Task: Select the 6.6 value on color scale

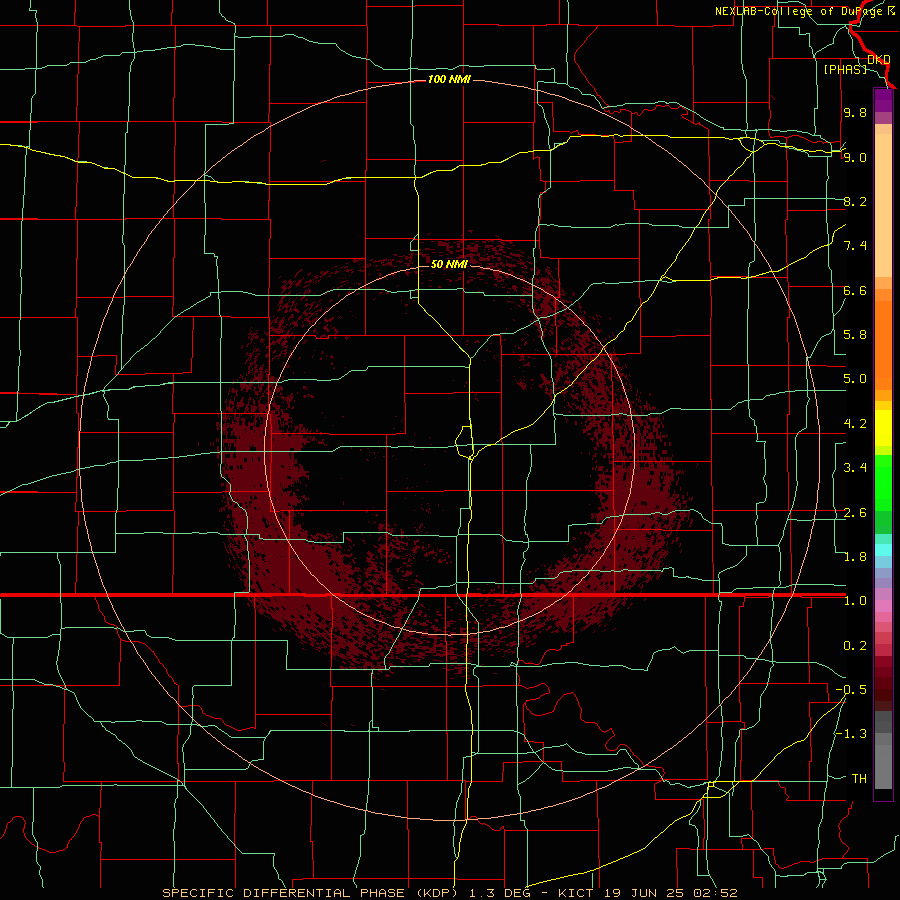Action: [x=855, y=290]
